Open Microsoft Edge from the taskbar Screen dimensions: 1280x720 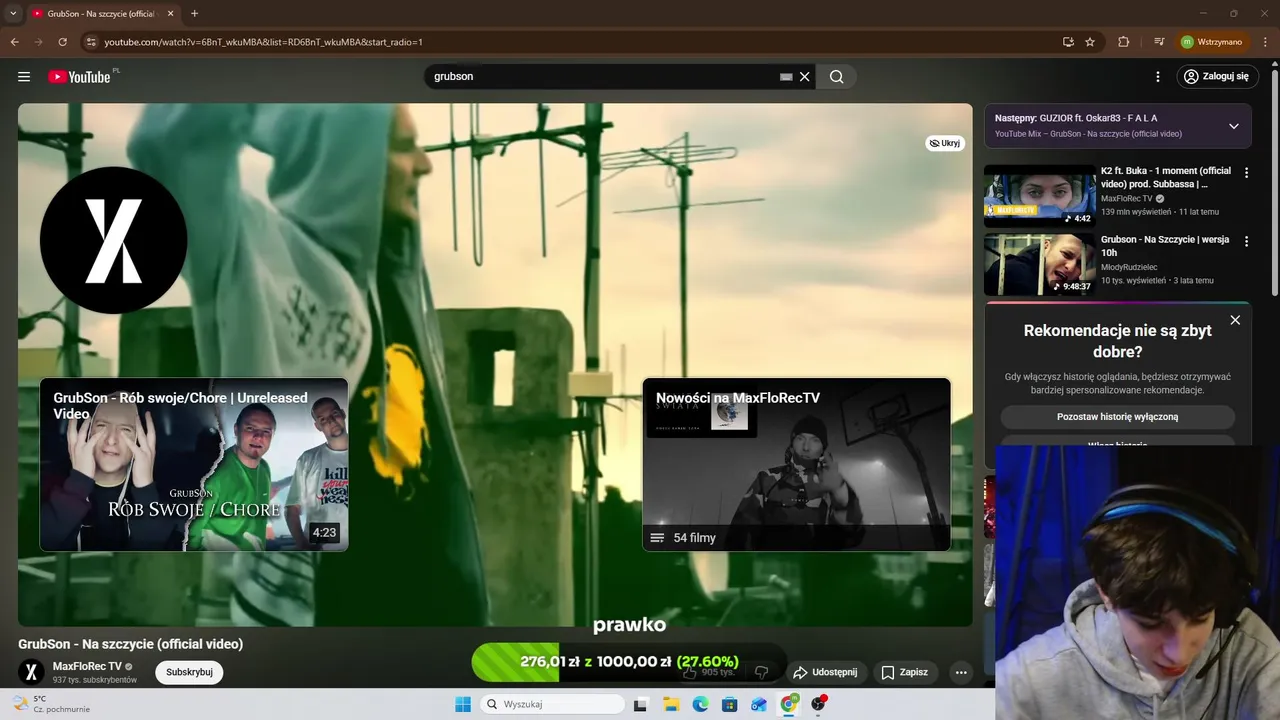[x=700, y=704]
